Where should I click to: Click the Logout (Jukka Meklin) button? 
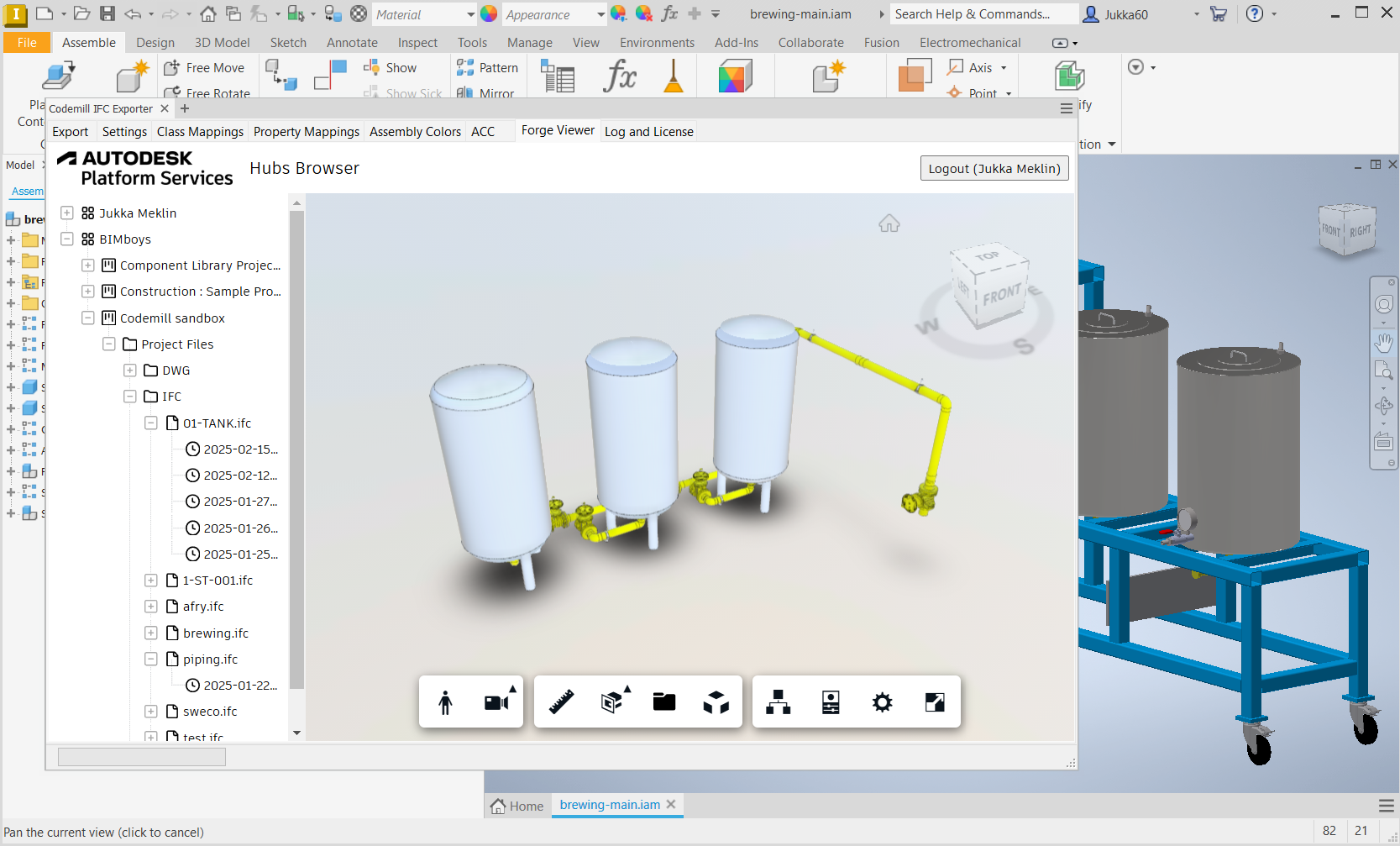994,169
